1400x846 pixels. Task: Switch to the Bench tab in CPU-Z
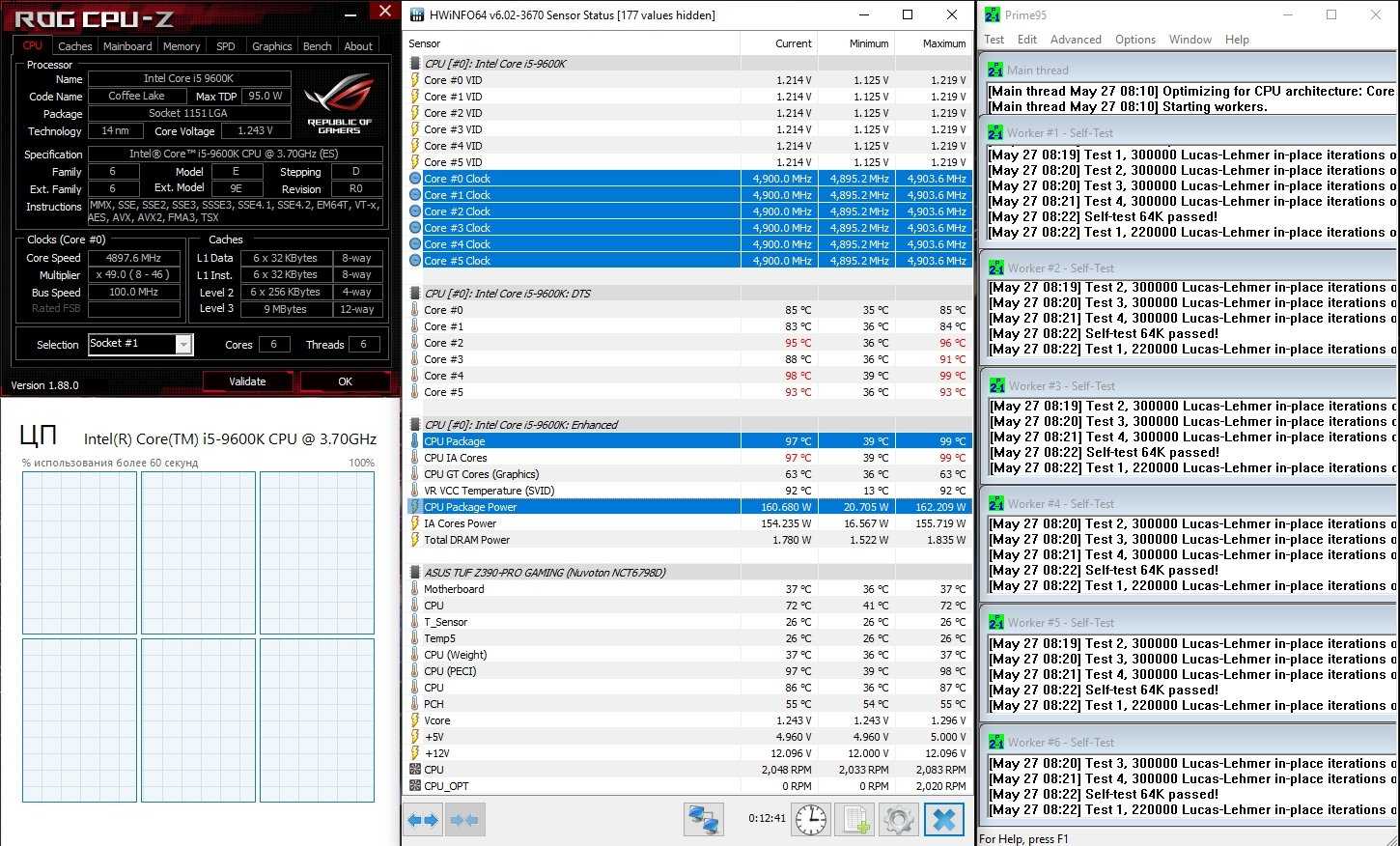point(317,46)
